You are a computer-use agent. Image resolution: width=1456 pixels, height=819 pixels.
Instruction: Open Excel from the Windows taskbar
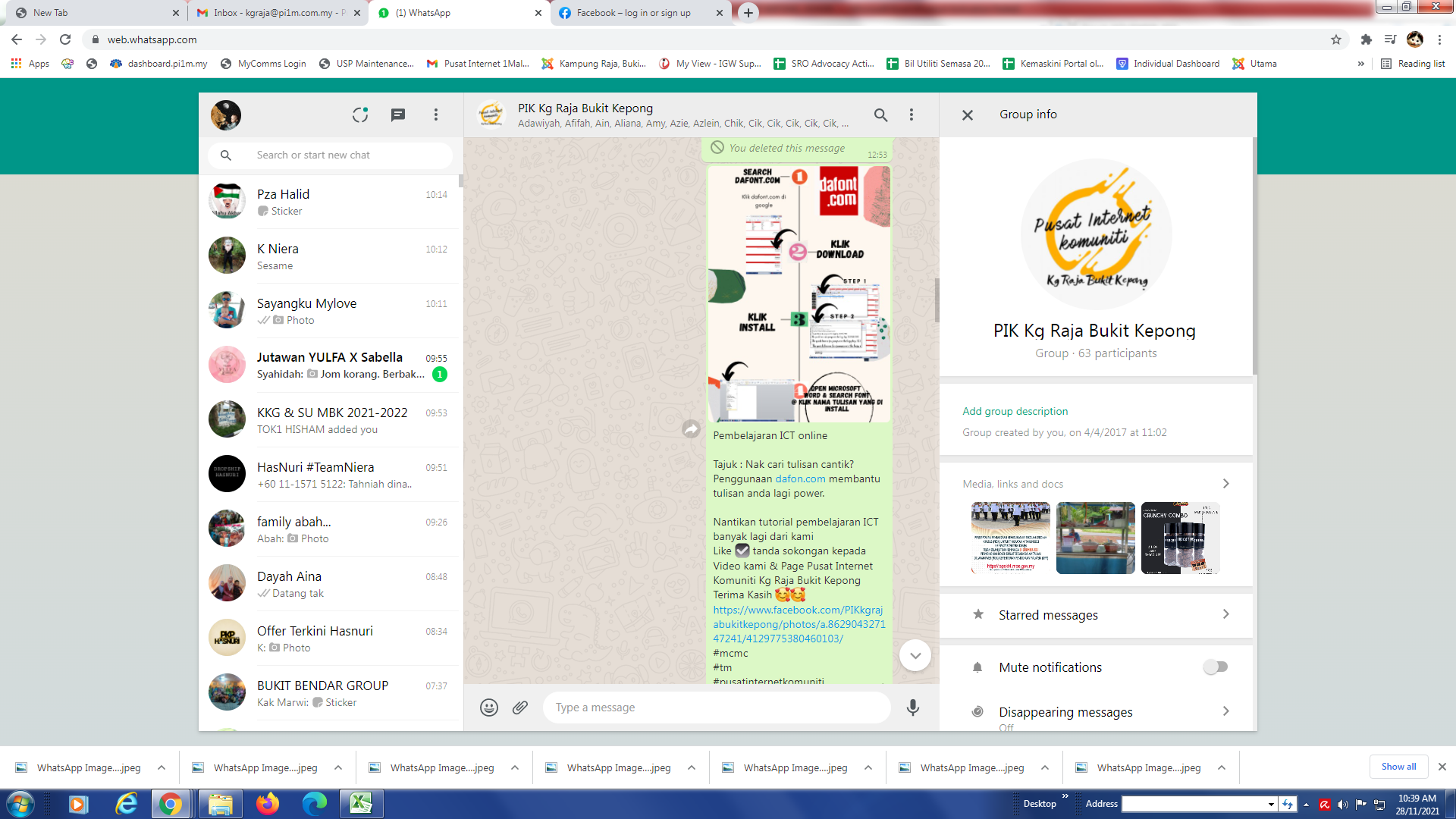point(361,804)
